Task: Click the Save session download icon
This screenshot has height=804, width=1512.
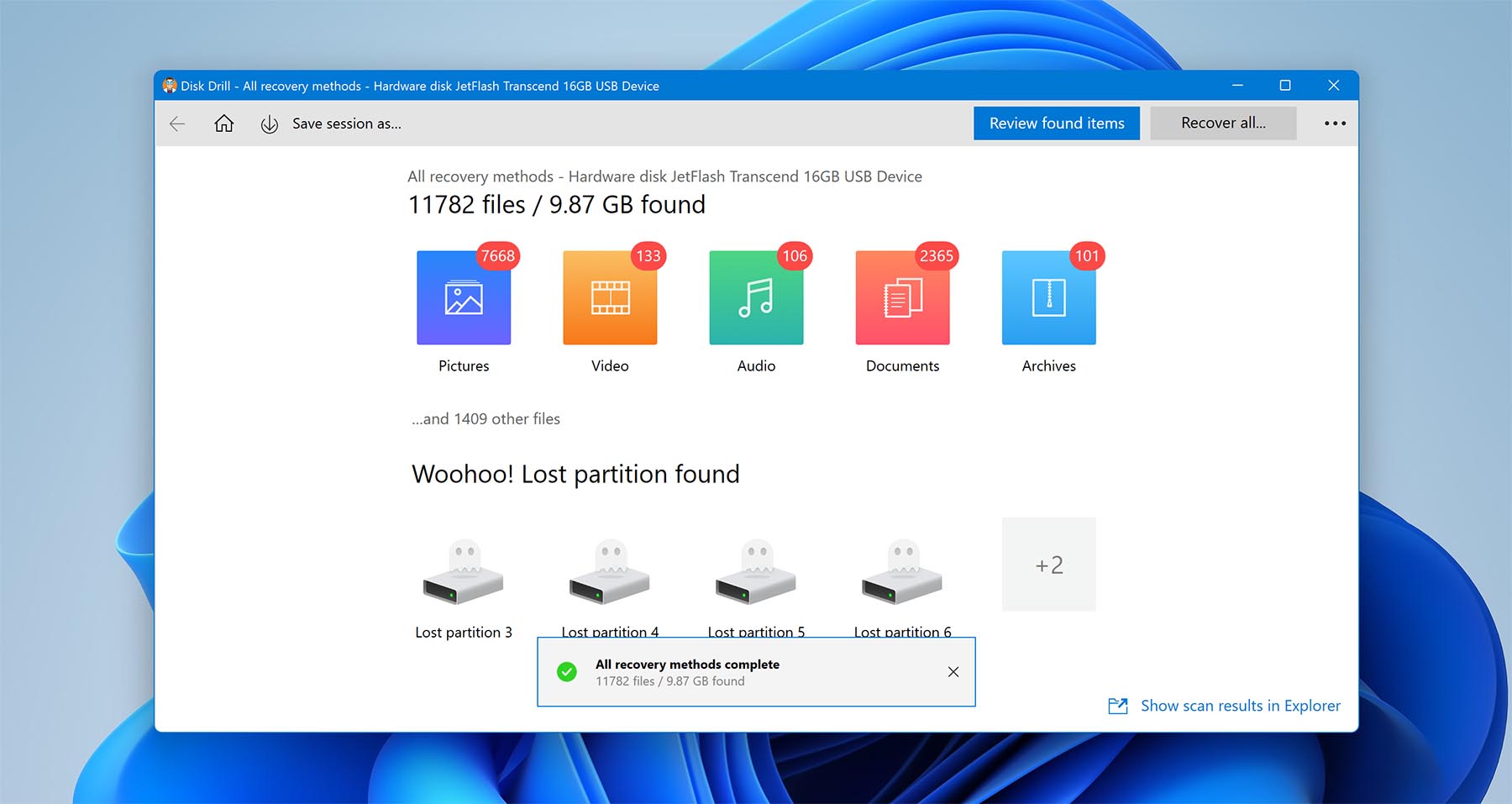Action: [269, 124]
